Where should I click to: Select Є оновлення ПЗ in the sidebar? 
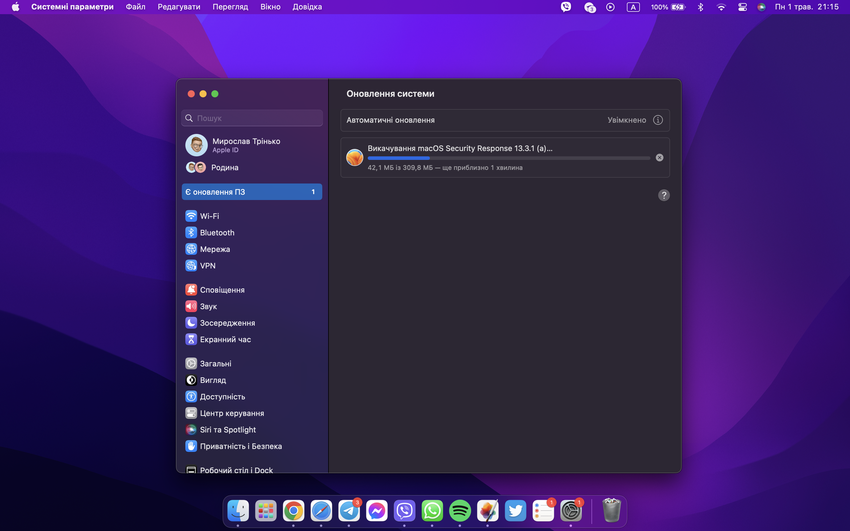(252, 192)
